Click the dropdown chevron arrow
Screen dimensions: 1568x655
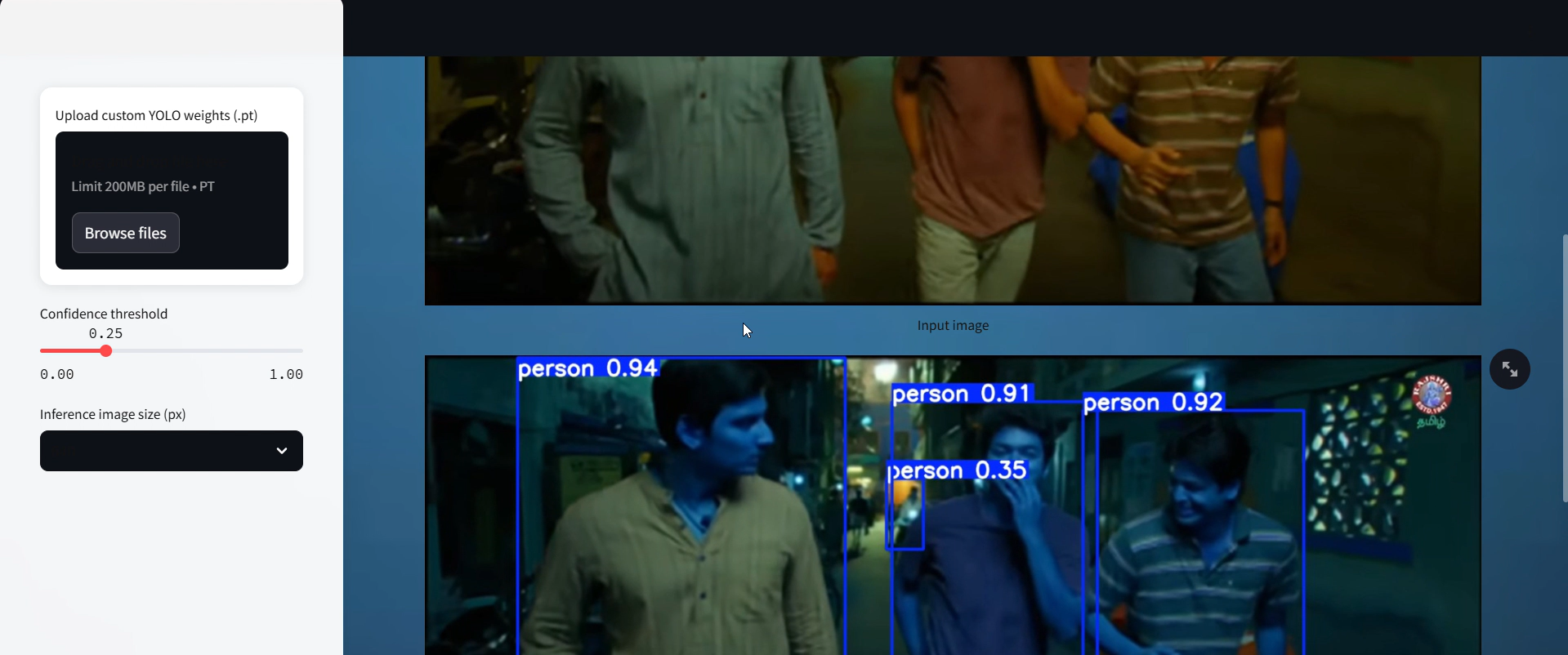(281, 451)
